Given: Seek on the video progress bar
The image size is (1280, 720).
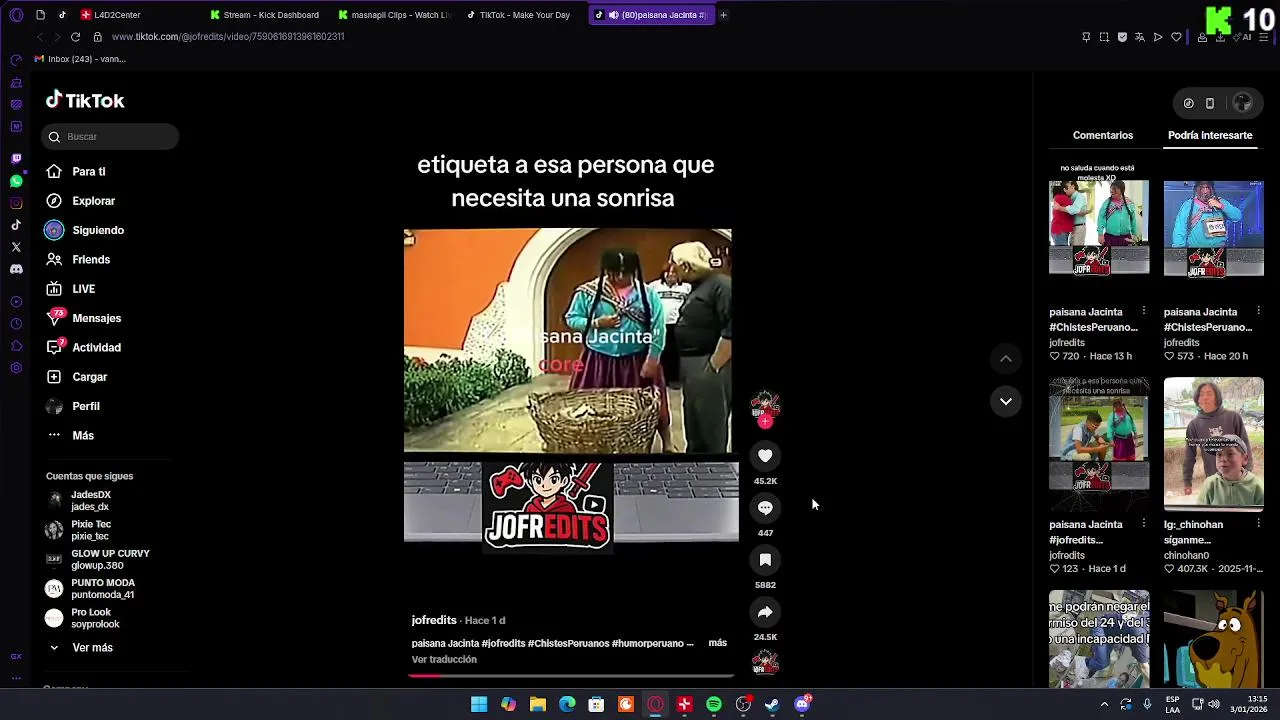Looking at the screenshot, I should [x=571, y=675].
